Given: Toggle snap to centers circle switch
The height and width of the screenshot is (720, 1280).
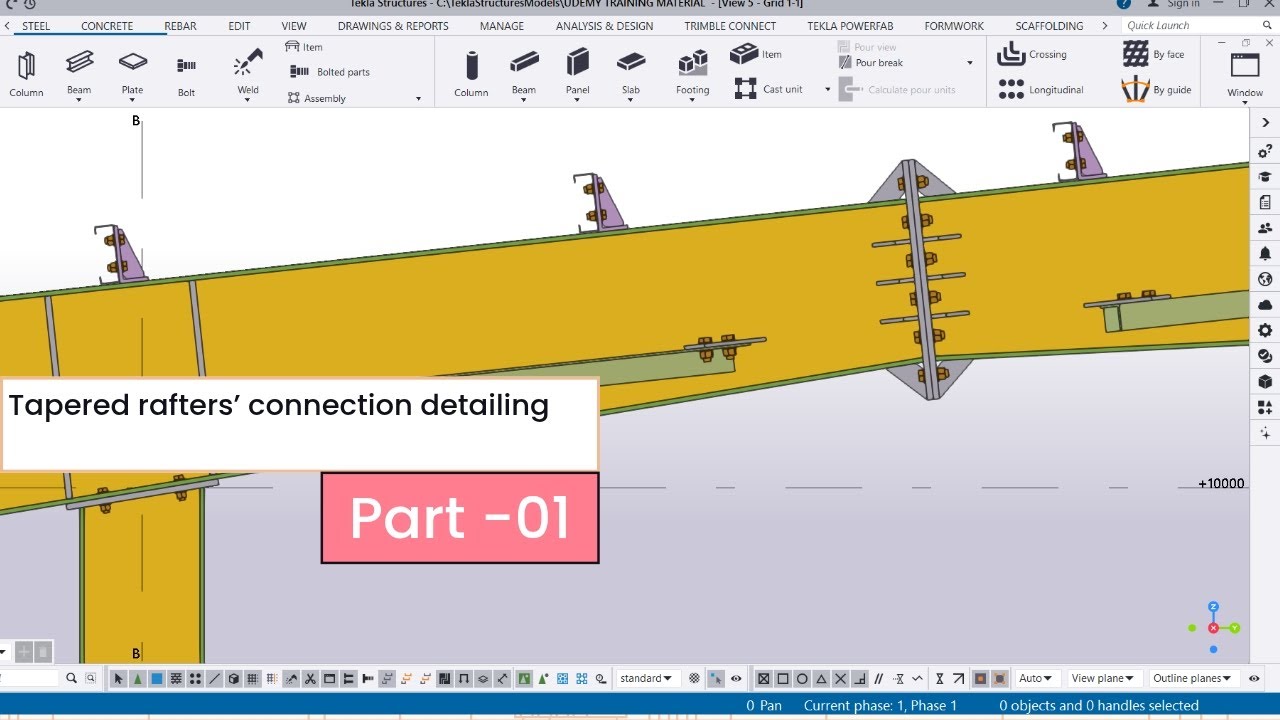Looking at the screenshot, I should (x=802, y=679).
